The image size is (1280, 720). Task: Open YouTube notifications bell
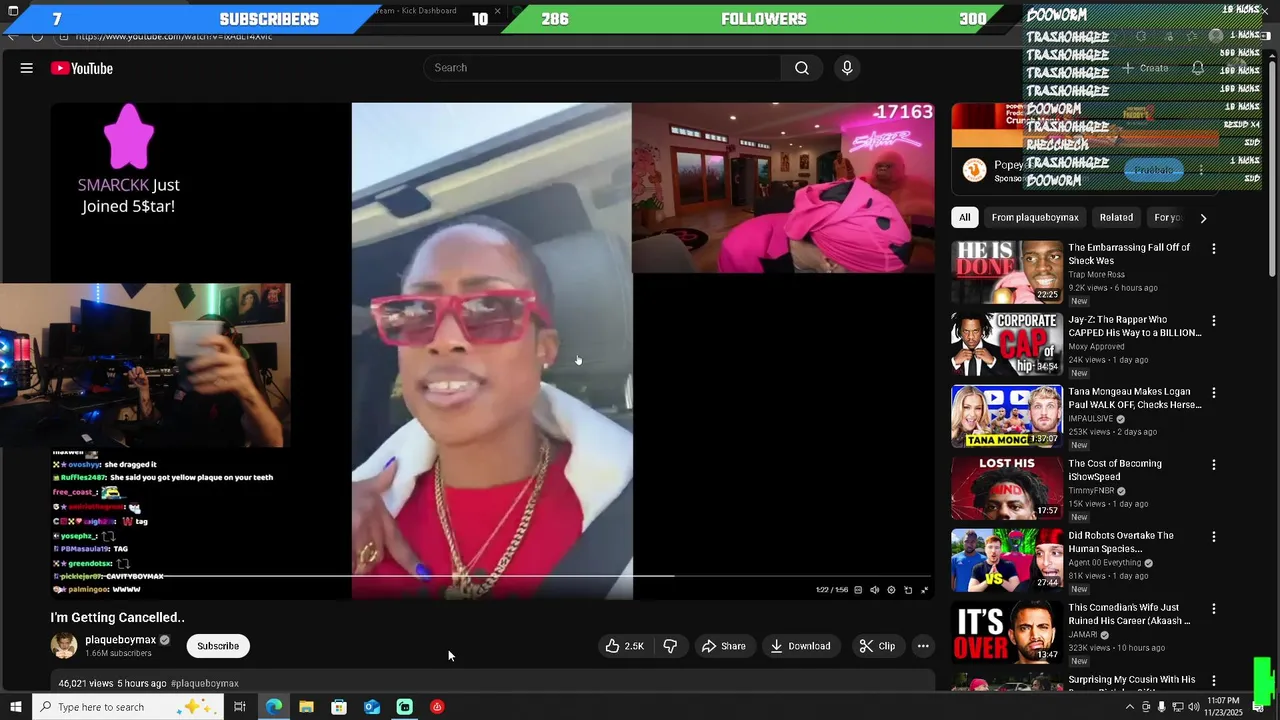point(1198,68)
